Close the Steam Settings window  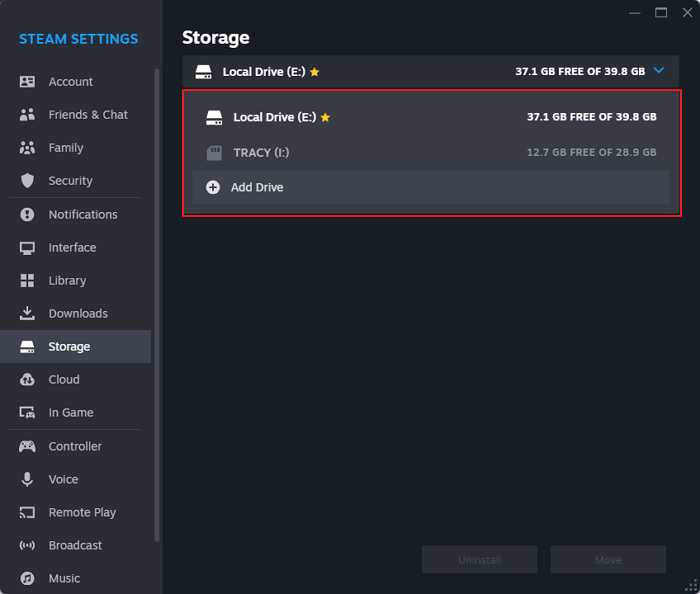coord(688,13)
